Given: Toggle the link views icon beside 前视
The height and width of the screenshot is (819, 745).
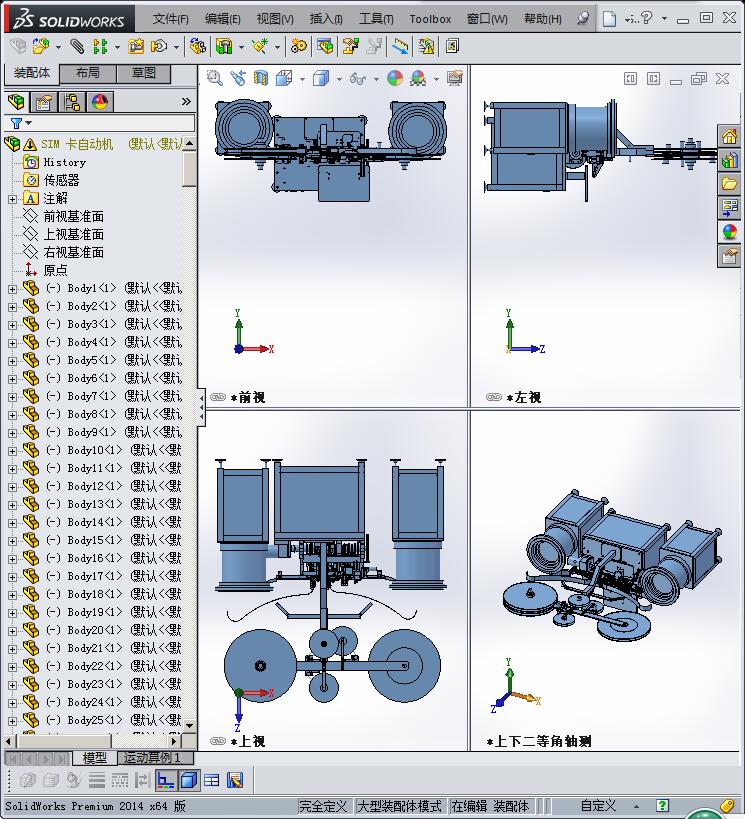Looking at the screenshot, I should pyautogui.click(x=217, y=397).
